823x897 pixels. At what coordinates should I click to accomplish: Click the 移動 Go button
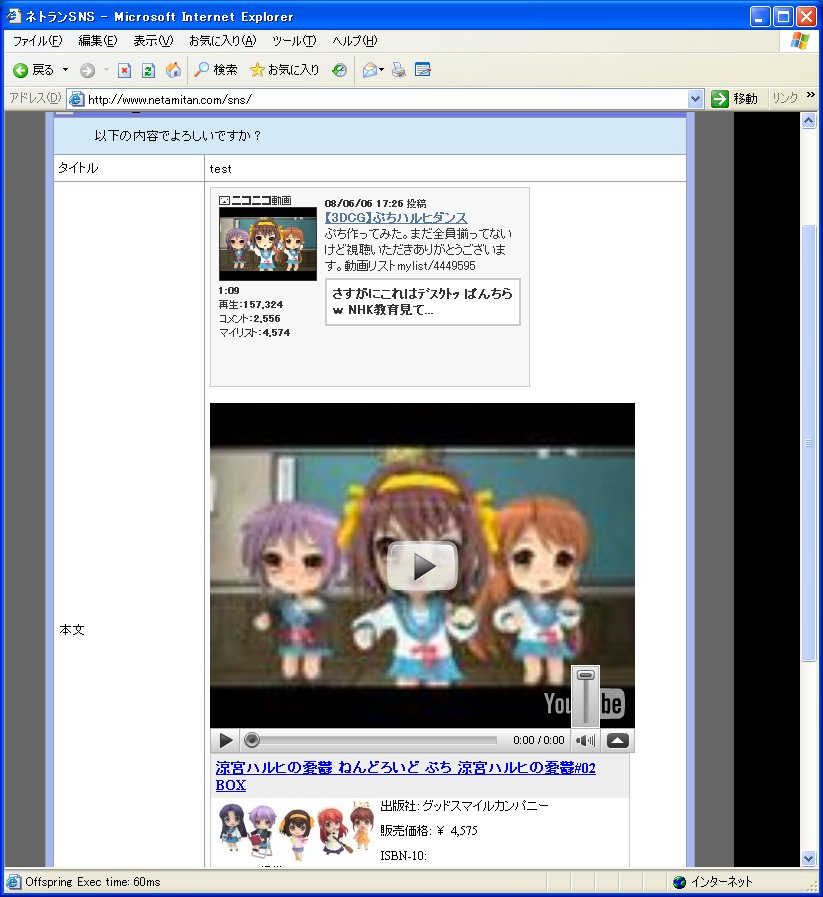click(x=734, y=99)
